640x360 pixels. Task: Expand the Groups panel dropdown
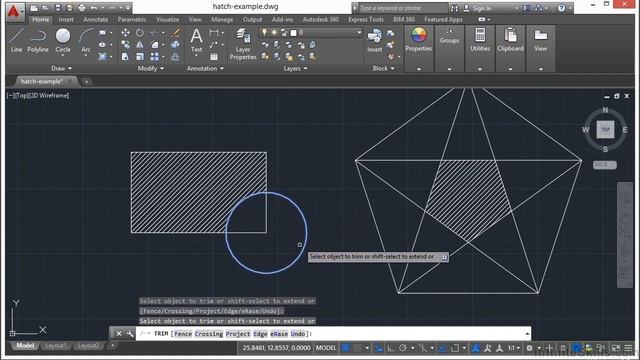click(449, 69)
